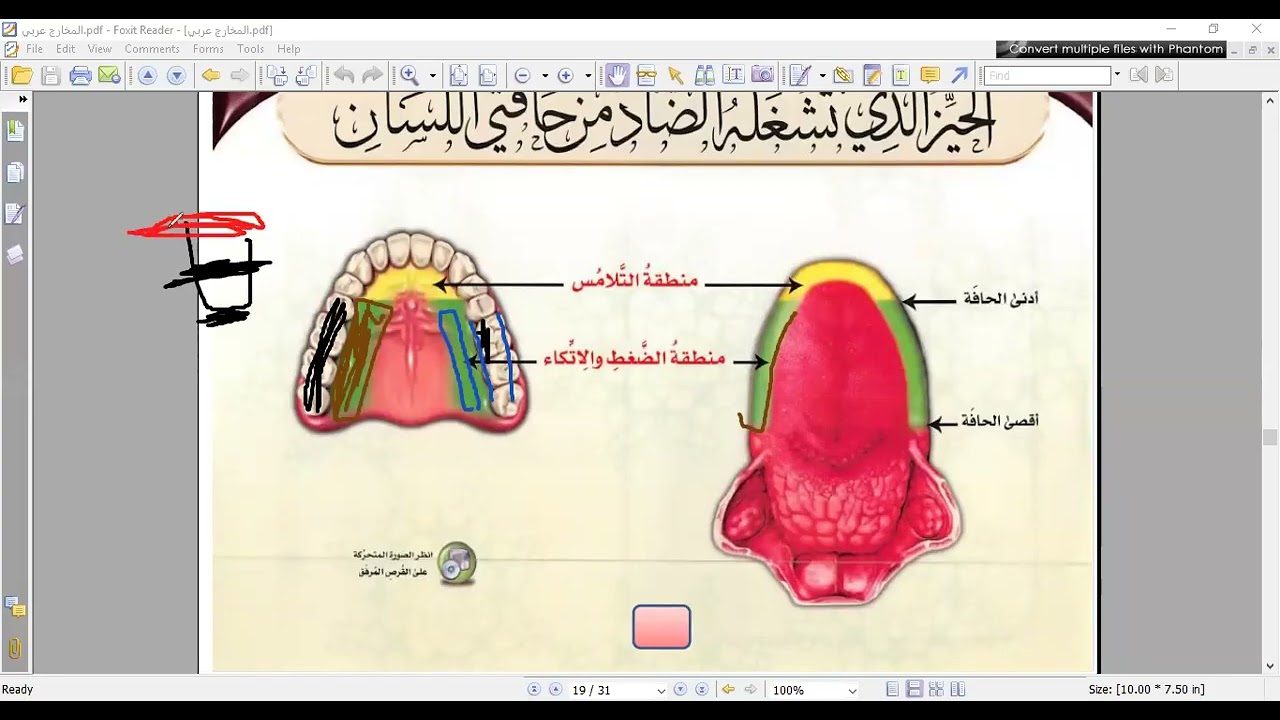The image size is (1280, 720).
Task: Open the attachments paperclip panel in sidebar
Action: (x=15, y=648)
